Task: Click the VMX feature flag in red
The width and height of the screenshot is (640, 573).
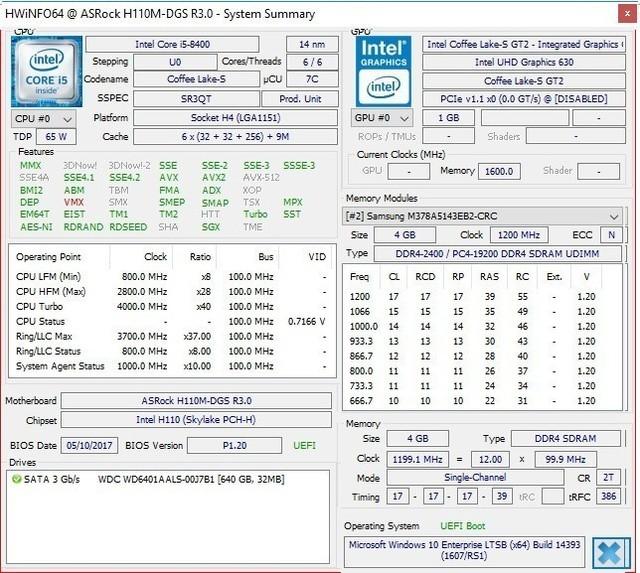Action: (x=74, y=202)
